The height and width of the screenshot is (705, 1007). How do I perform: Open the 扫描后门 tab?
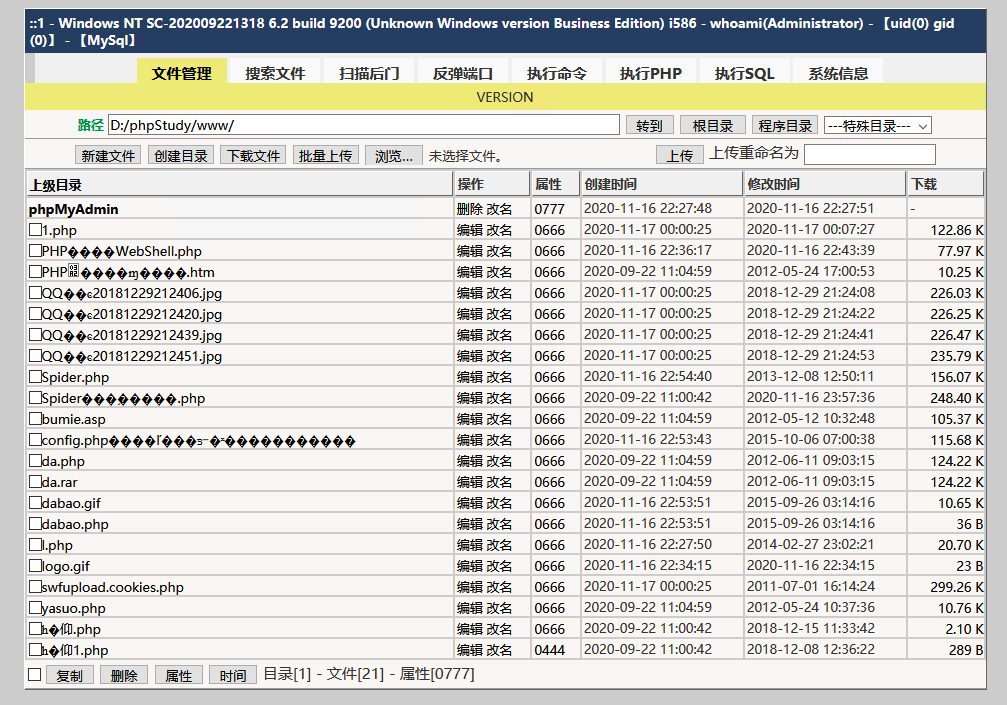[x=369, y=73]
